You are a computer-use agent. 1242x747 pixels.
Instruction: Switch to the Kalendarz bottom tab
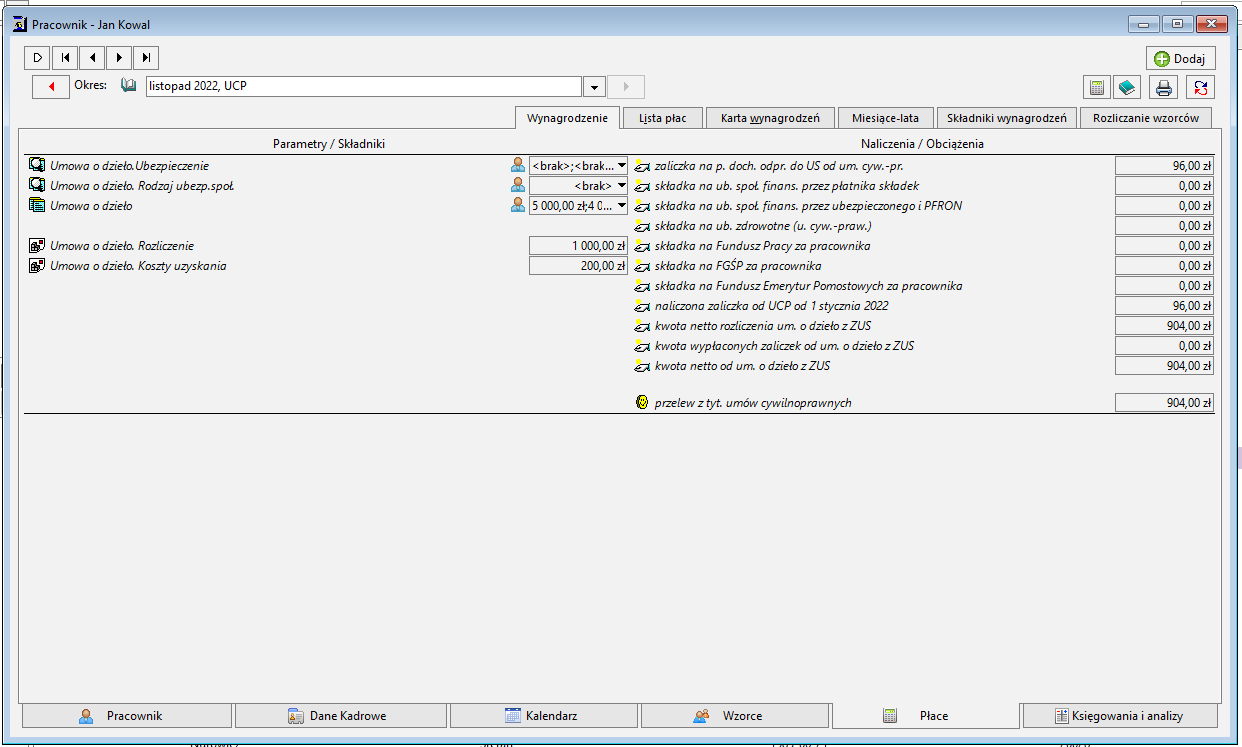543,716
